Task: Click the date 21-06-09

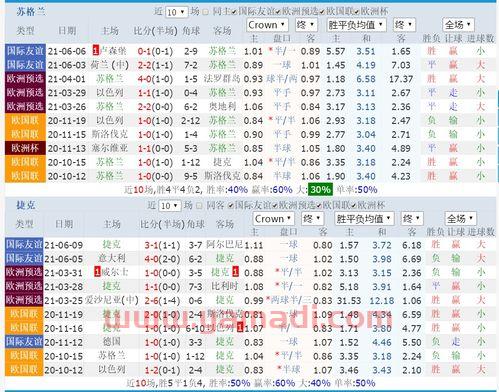Action: pyautogui.click(x=64, y=245)
